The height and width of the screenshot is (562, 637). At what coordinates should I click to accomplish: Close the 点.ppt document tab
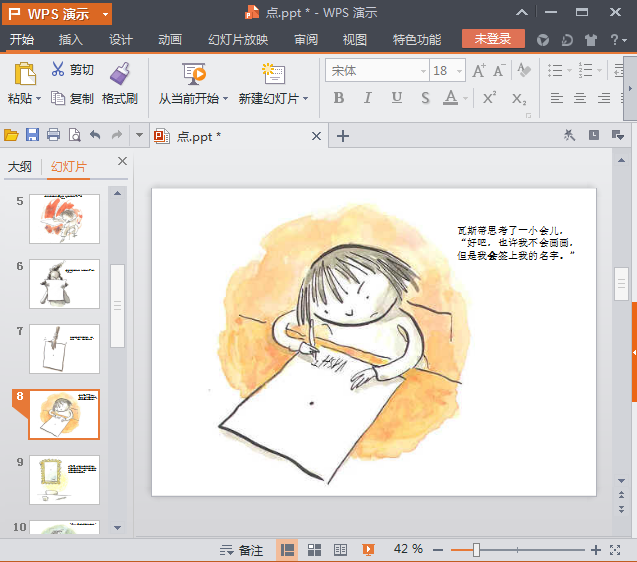coord(316,136)
